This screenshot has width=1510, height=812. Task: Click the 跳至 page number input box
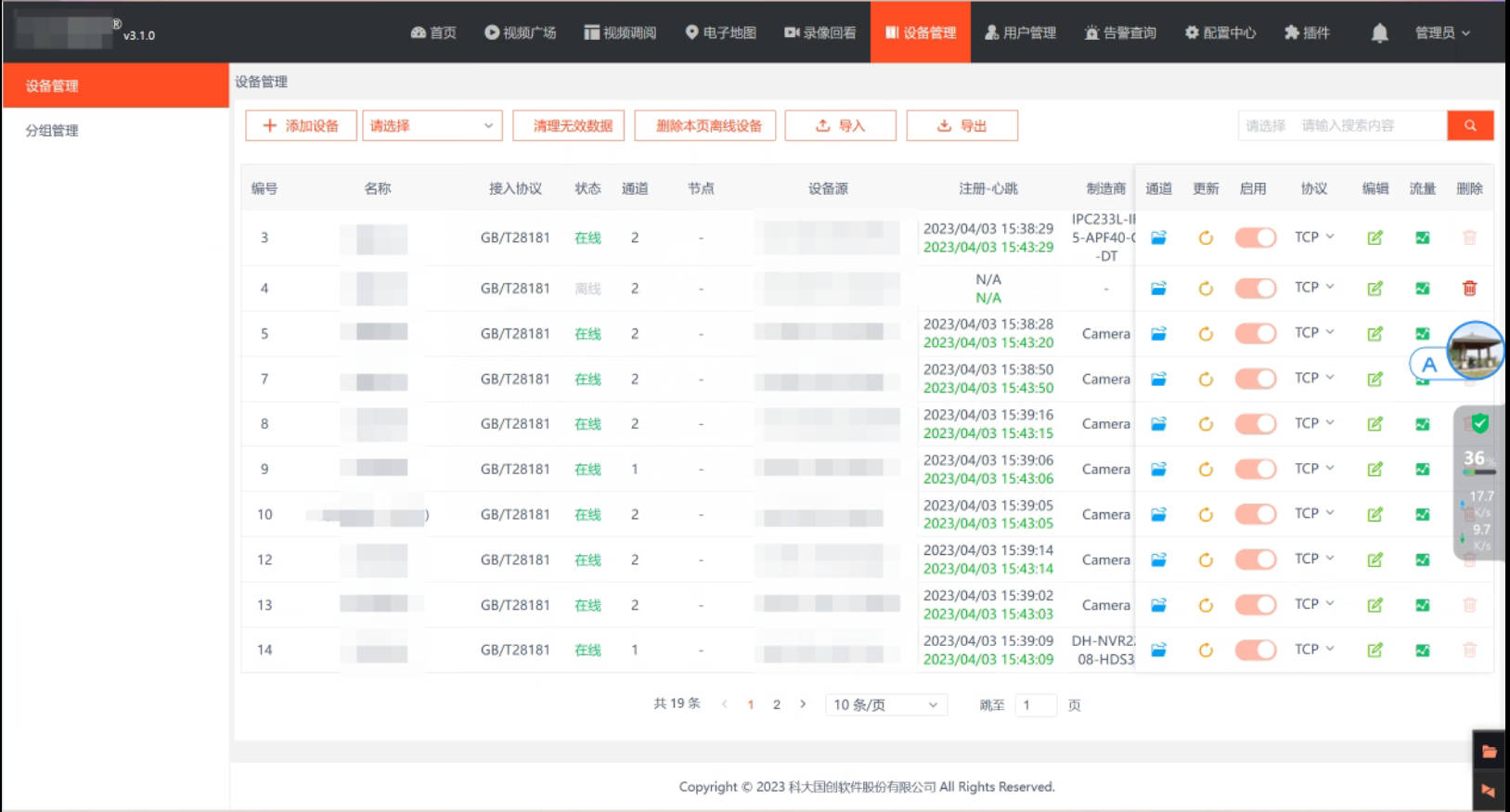coord(1036,705)
